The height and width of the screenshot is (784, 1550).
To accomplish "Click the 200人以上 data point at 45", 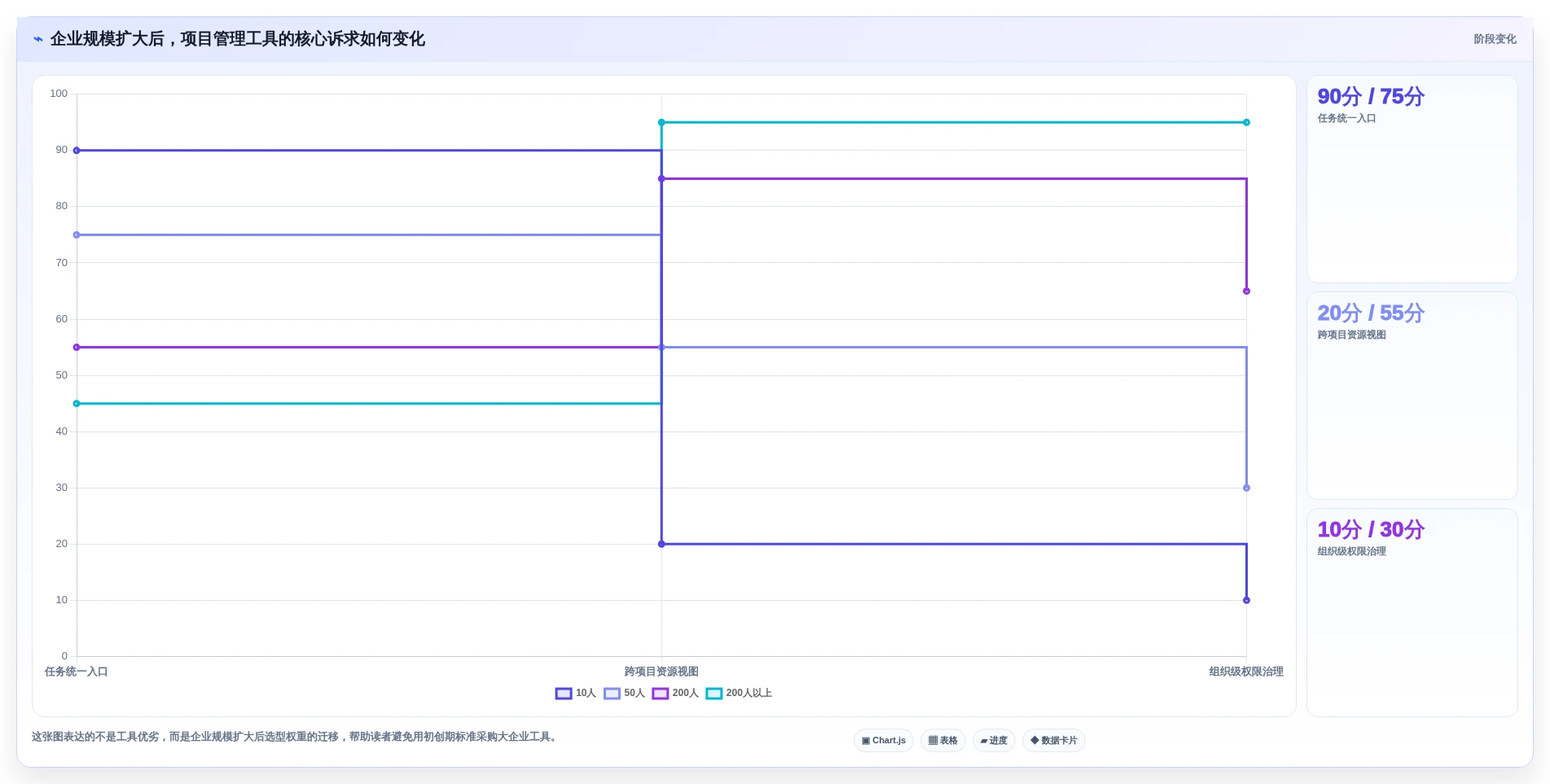I will tap(77, 404).
